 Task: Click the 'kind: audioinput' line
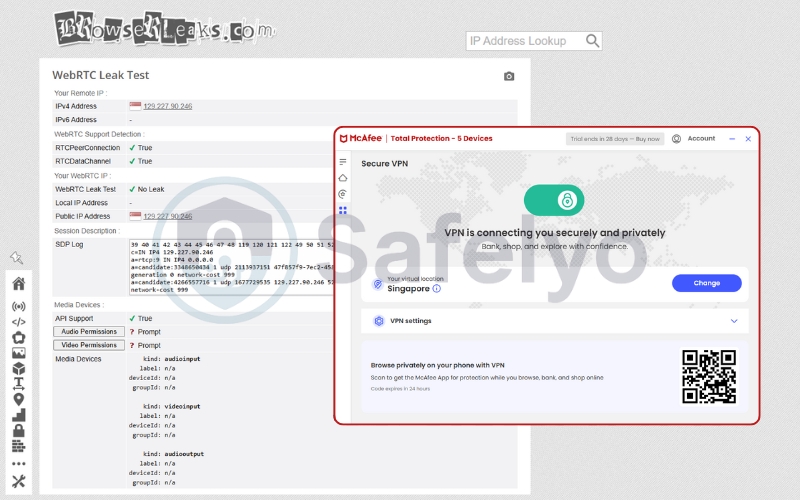click(x=171, y=359)
